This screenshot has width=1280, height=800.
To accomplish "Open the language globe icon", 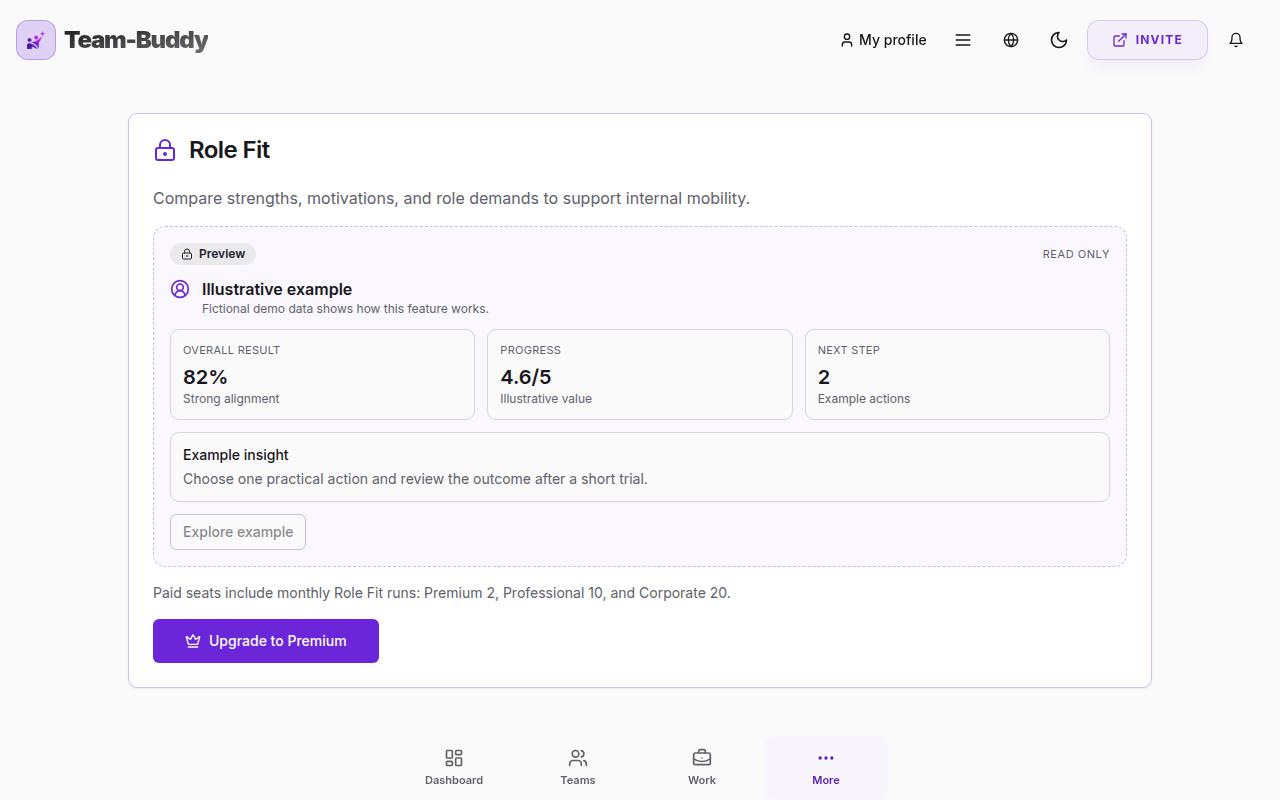I will (x=1011, y=40).
